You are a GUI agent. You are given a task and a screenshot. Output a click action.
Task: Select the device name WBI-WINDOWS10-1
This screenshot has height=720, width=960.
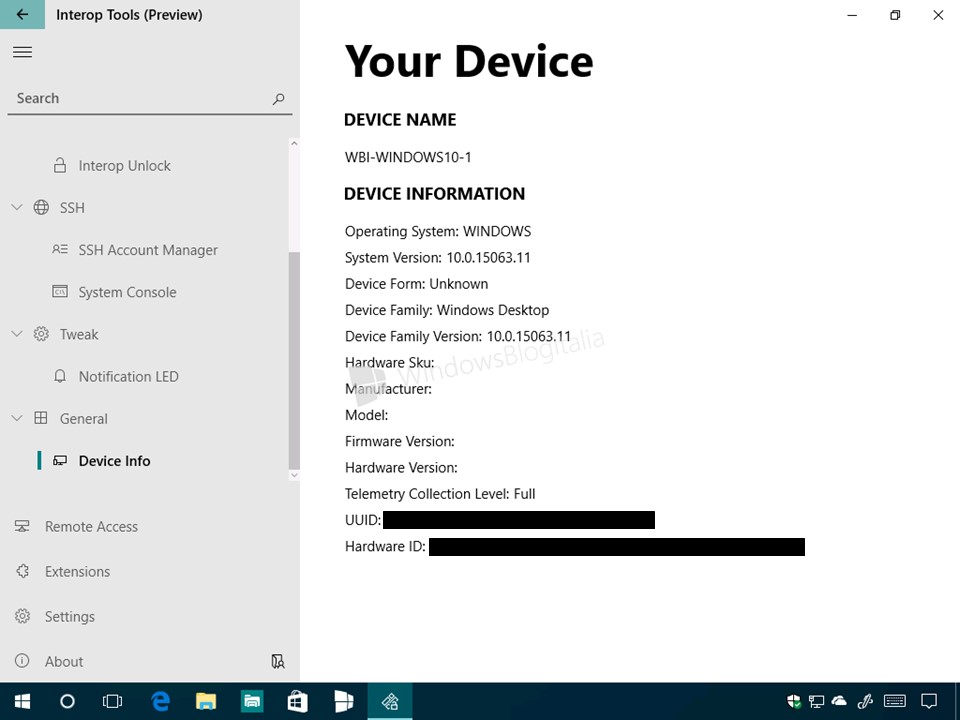tap(408, 157)
